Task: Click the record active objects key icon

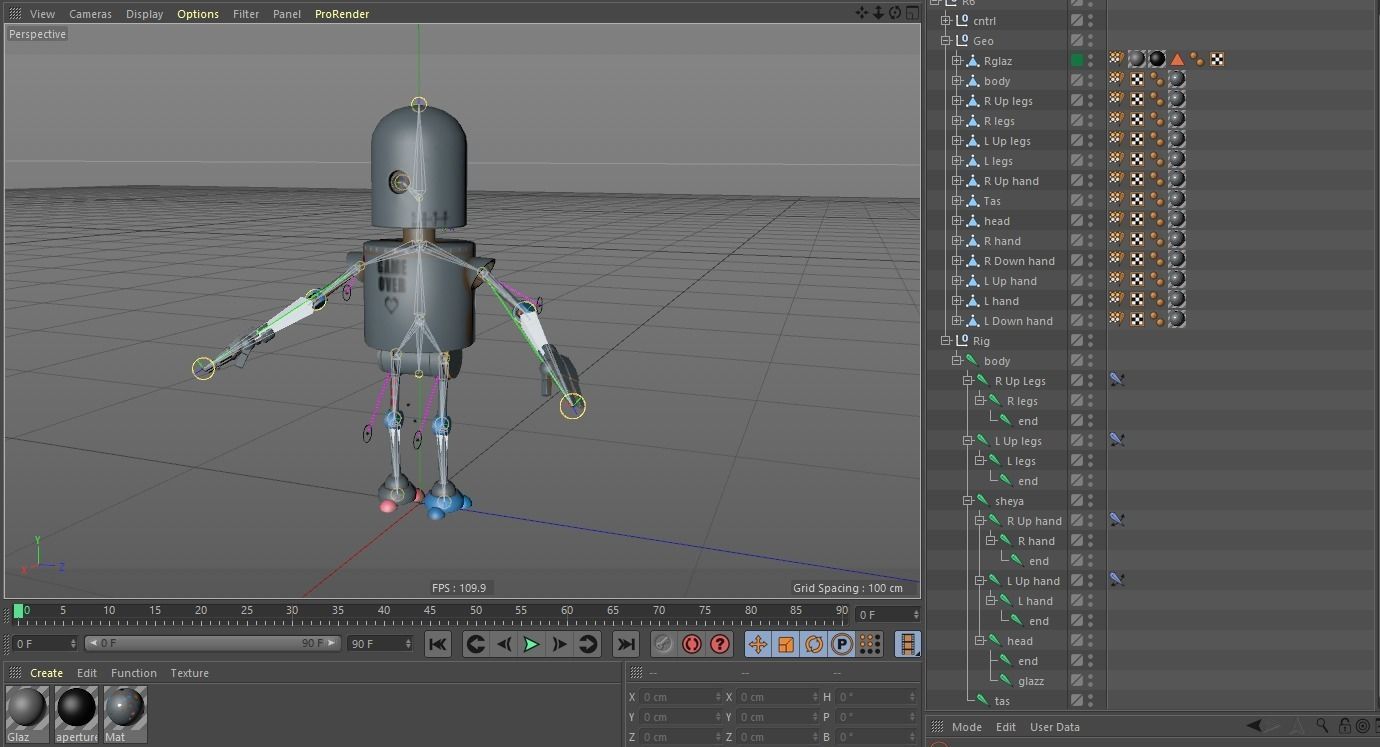Action: 663,644
